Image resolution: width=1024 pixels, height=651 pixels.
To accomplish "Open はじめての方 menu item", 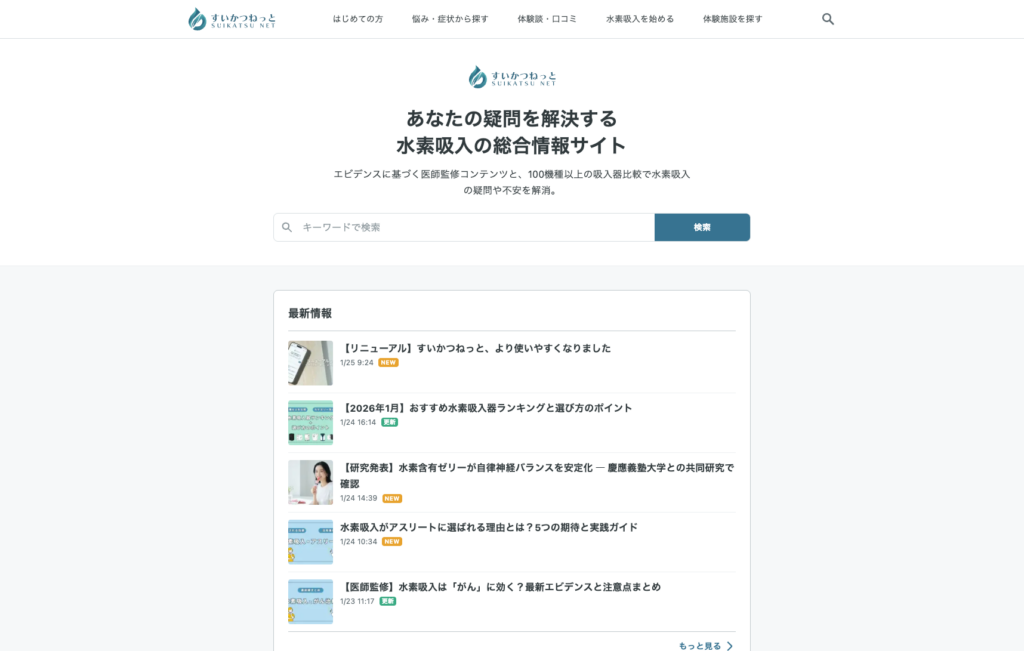I will (358, 19).
